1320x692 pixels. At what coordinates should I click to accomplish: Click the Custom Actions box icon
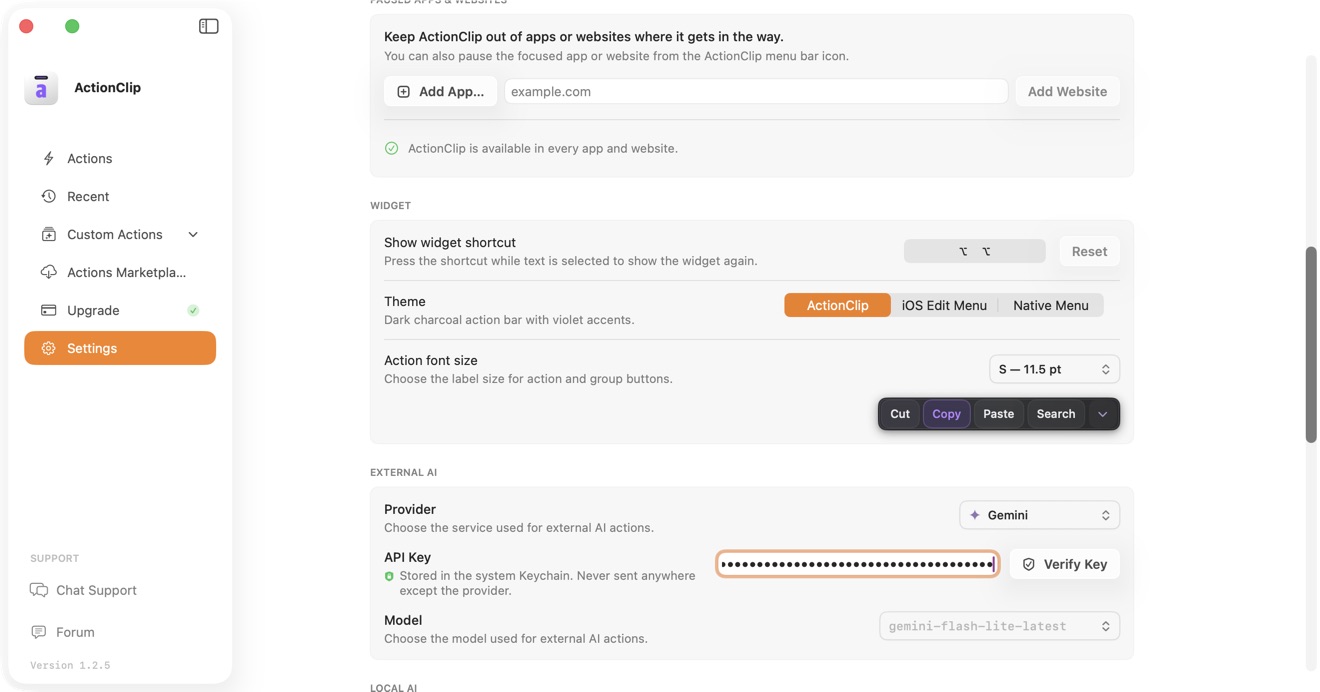coord(48,234)
